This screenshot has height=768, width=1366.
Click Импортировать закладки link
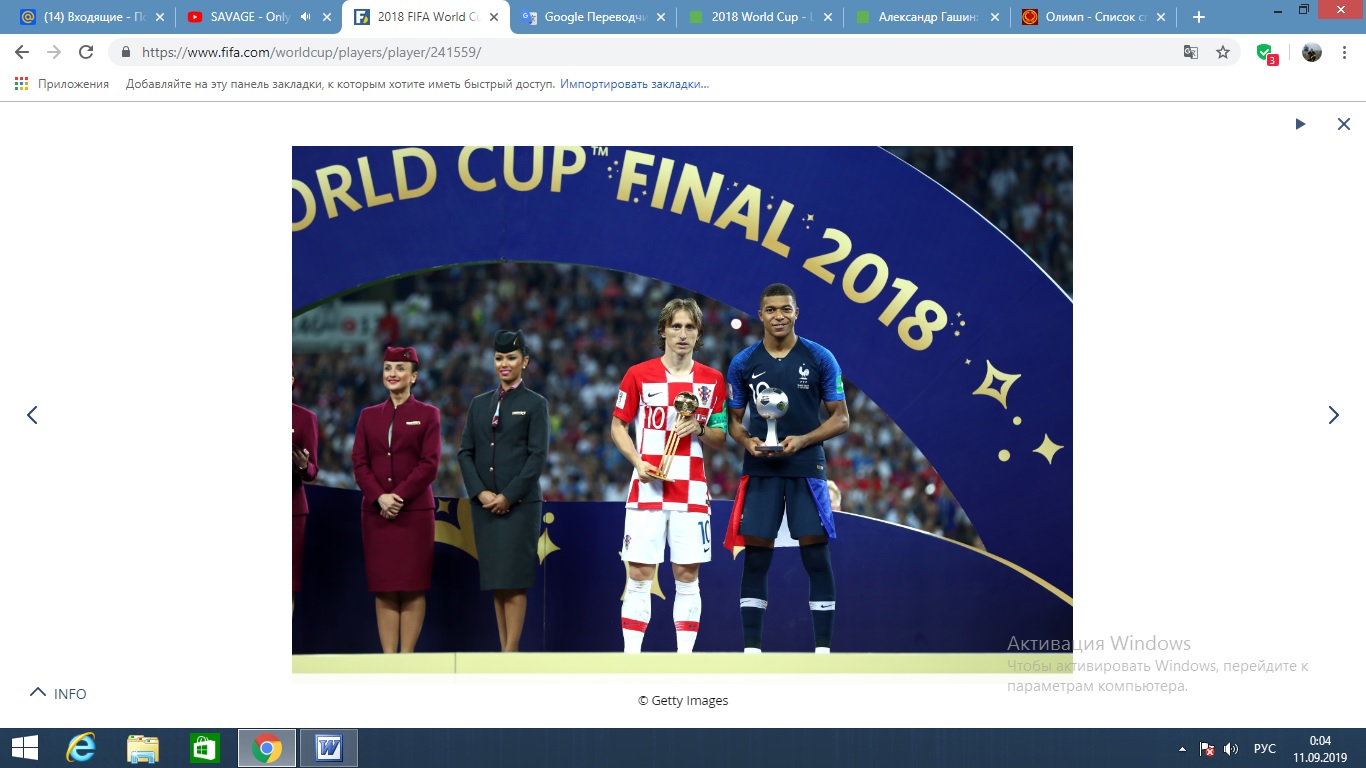click(634, 84)
